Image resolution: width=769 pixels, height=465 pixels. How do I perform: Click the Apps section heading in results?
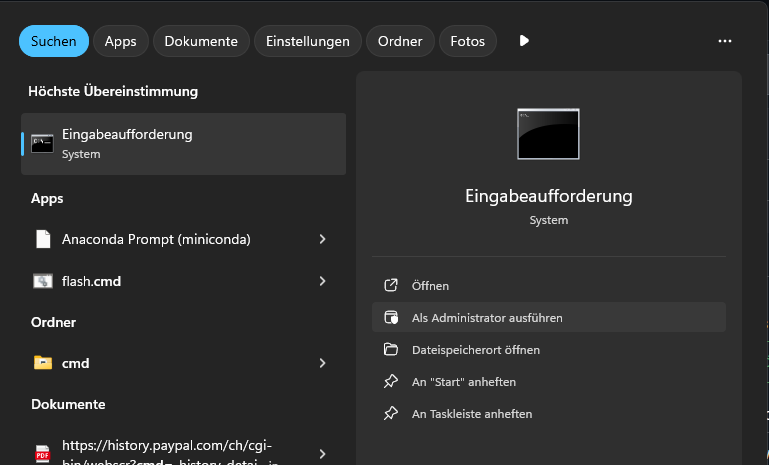[47, 199]
